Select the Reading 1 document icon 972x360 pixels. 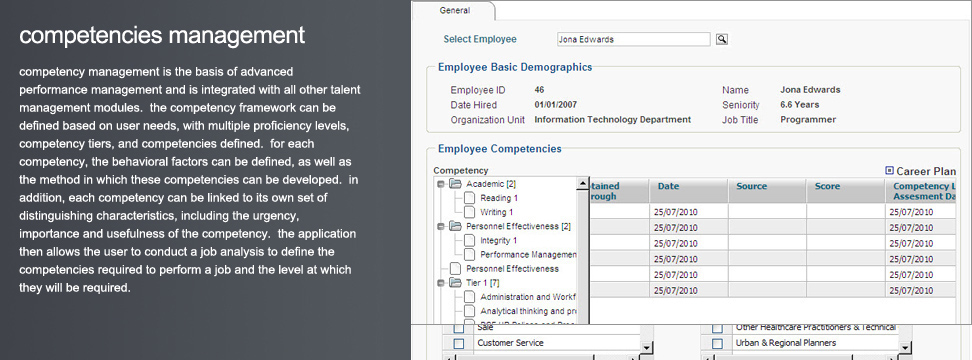(469, 198)
